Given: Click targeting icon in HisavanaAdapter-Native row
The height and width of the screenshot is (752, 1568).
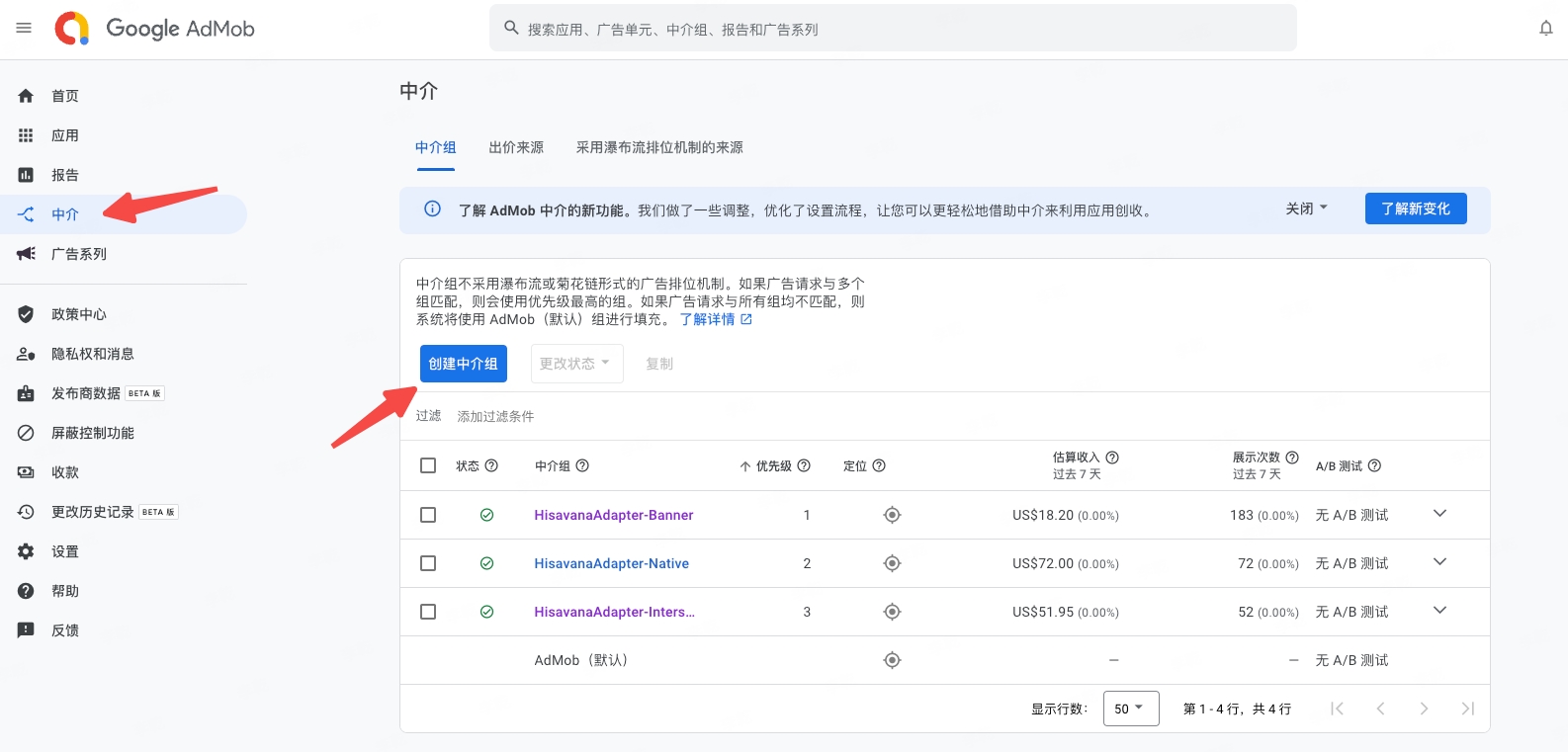Looking at the screenshot, I should [892, 563].
